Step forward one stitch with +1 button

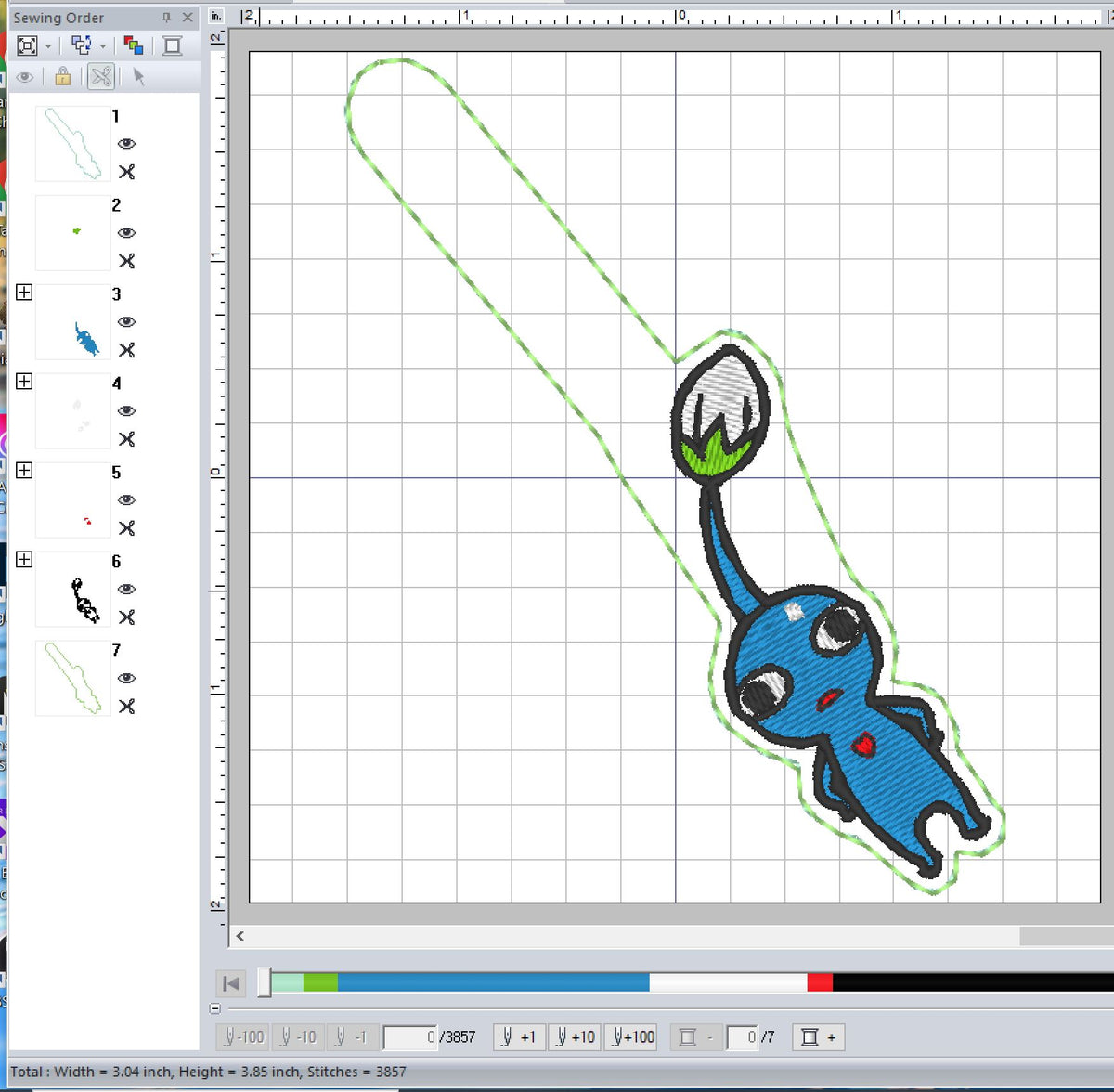click(x=519, y=1037)
